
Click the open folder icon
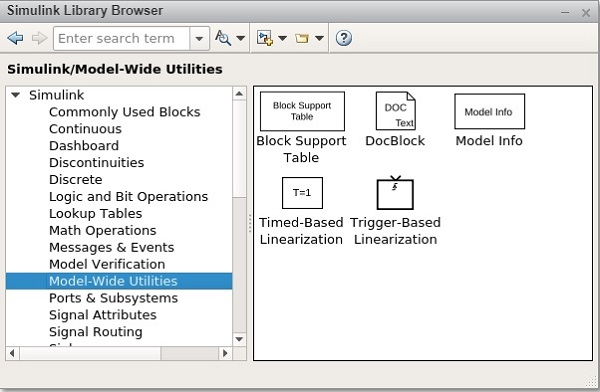tap(302, 38)
